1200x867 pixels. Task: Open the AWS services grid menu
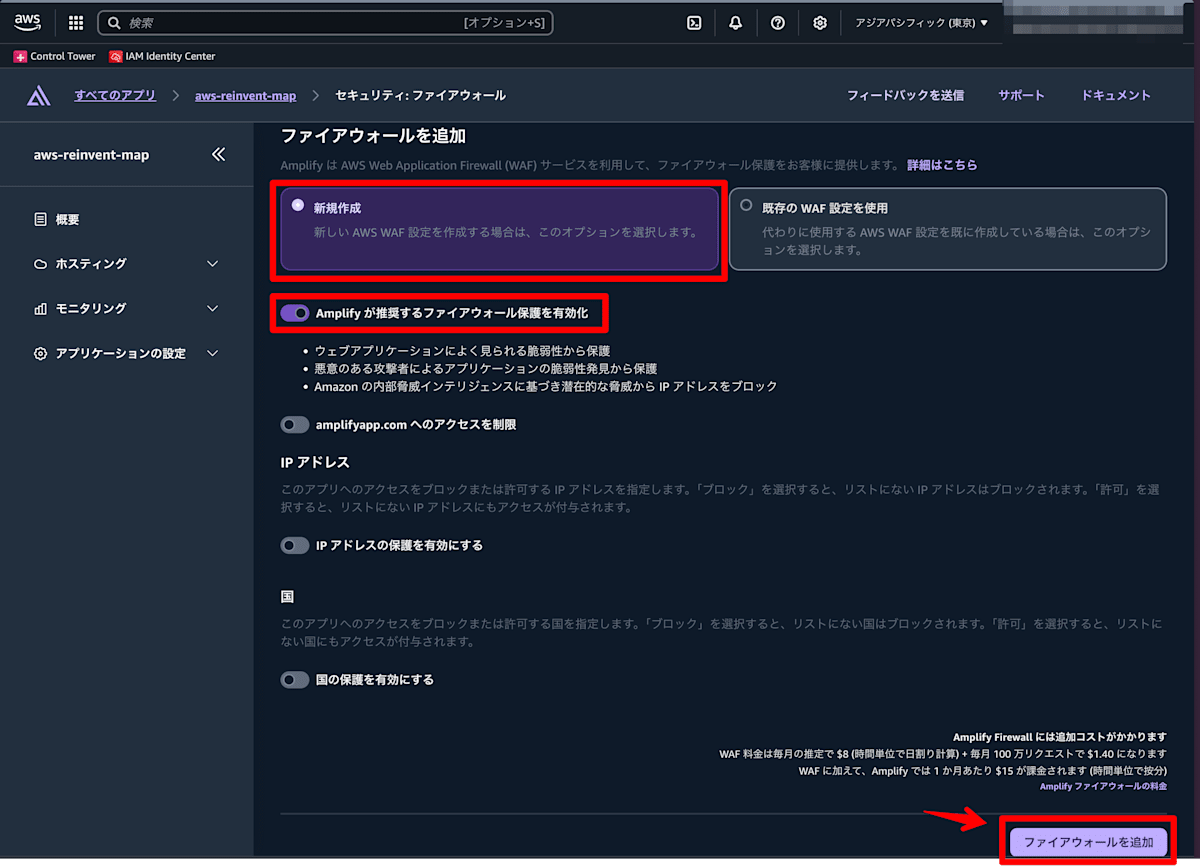(x=76, y=23)
